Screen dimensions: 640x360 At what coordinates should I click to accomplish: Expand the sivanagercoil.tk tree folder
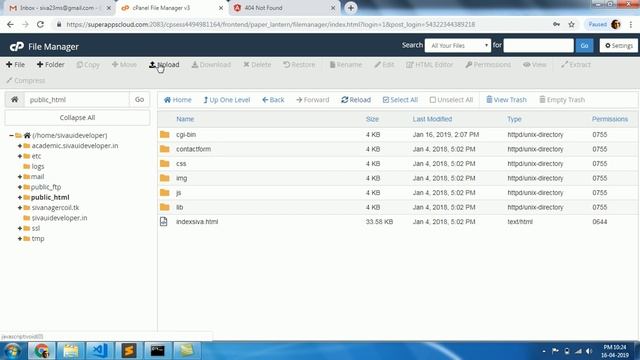coord(20,207)
